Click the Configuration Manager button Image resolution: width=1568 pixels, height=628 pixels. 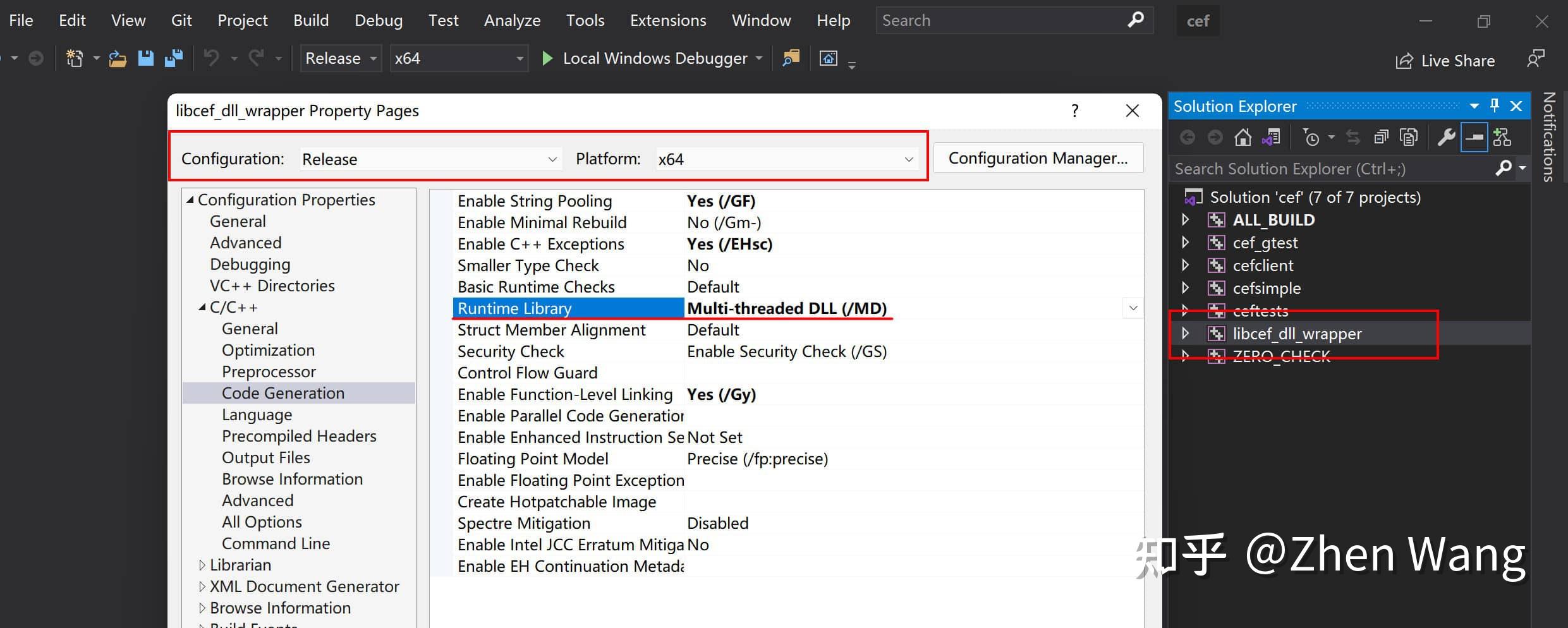coord(1038,159)
